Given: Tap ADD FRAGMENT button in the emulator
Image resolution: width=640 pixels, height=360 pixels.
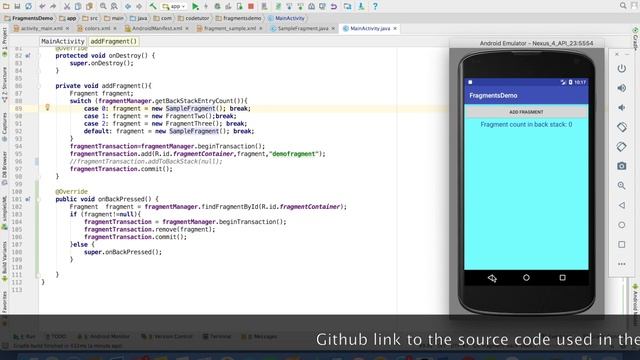Looking at the screenshot, I should click(526, 111).
